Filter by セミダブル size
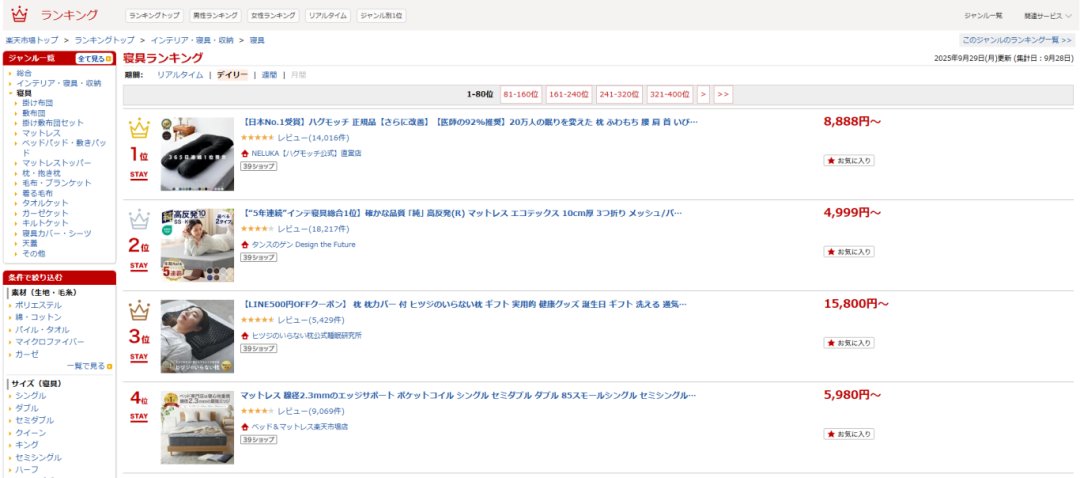The height and width of the screenshot is (478, 1080). pyautogui.click(x=34, y=421)
